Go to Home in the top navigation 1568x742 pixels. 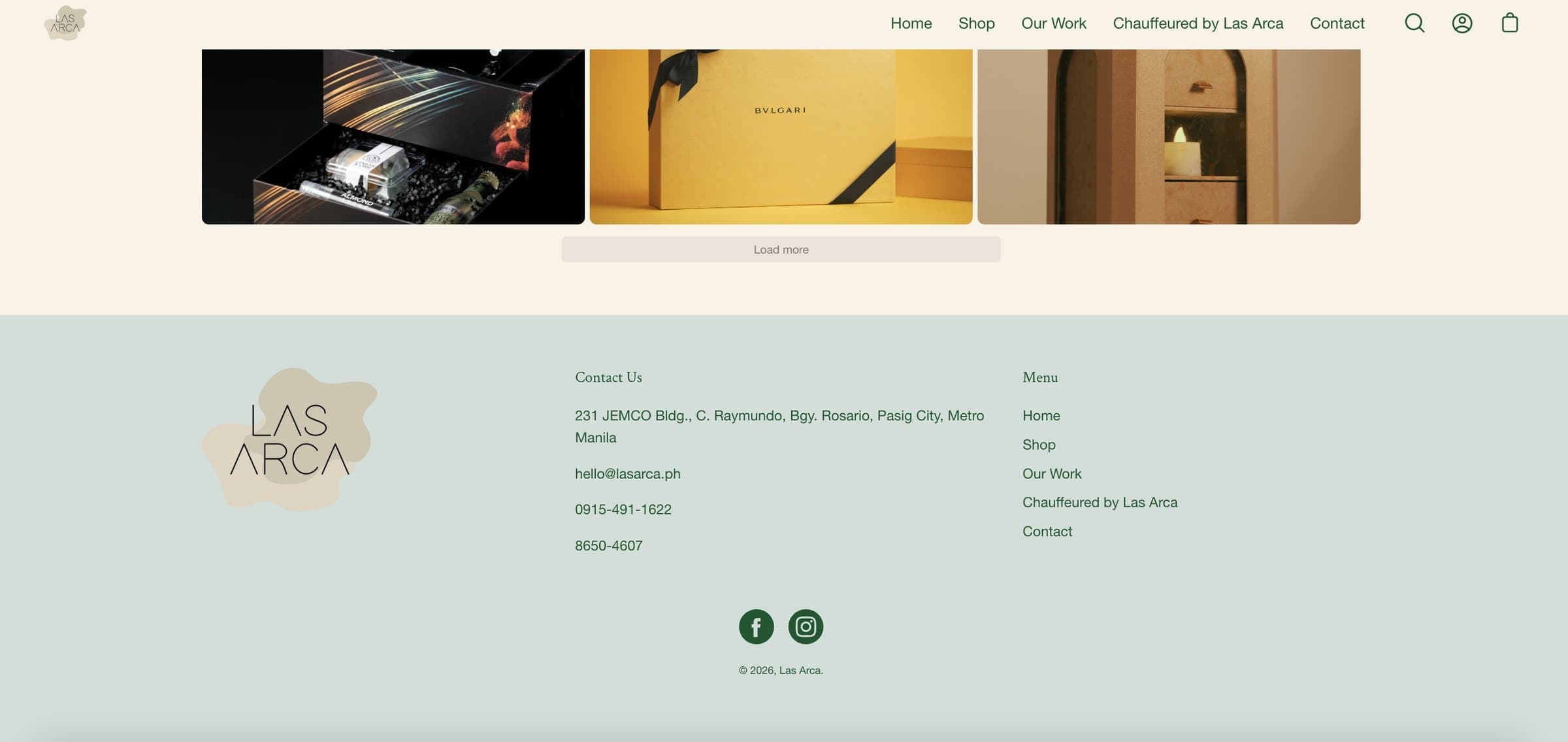[x=911, y=24]
